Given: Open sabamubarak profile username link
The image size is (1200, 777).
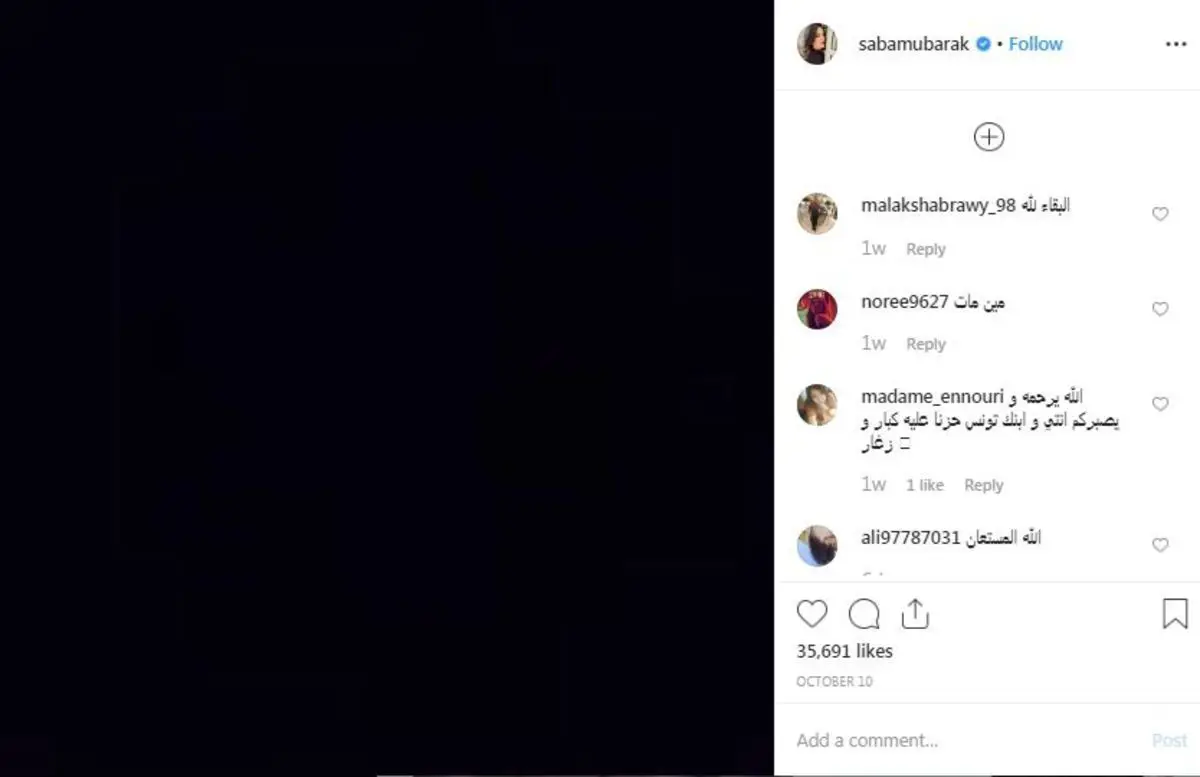Looking at the screenshot, I should click(914, 44).
